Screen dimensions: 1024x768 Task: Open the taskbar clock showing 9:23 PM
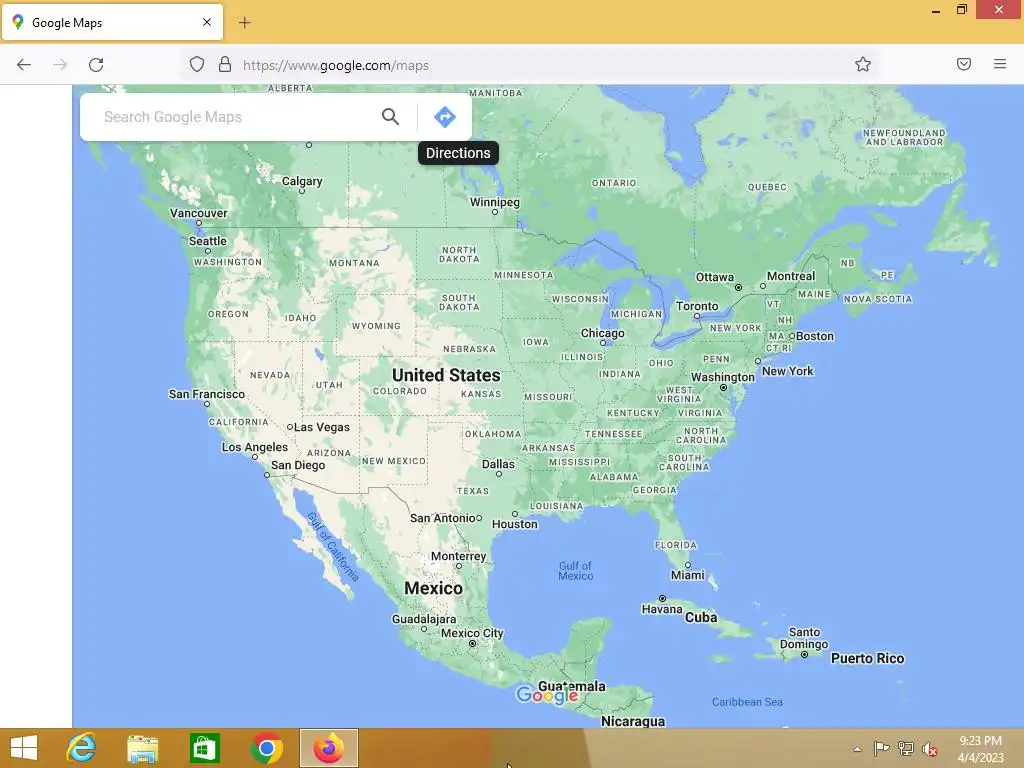980,749
